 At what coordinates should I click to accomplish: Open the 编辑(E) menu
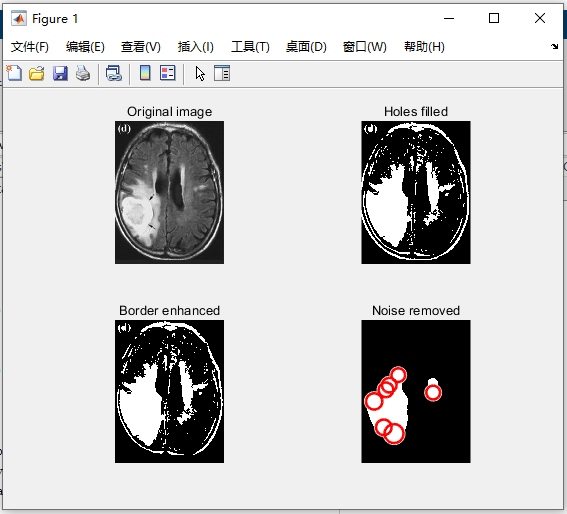85,47
